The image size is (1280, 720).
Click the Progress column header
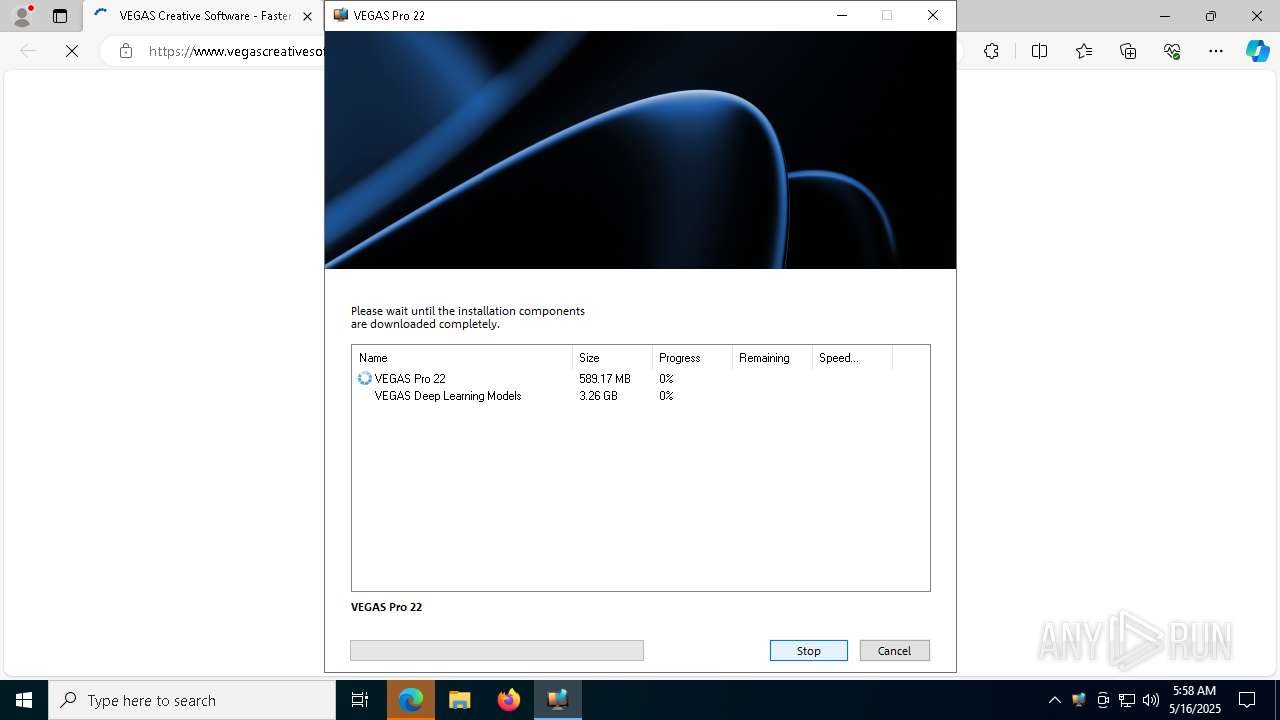[692, 358]
